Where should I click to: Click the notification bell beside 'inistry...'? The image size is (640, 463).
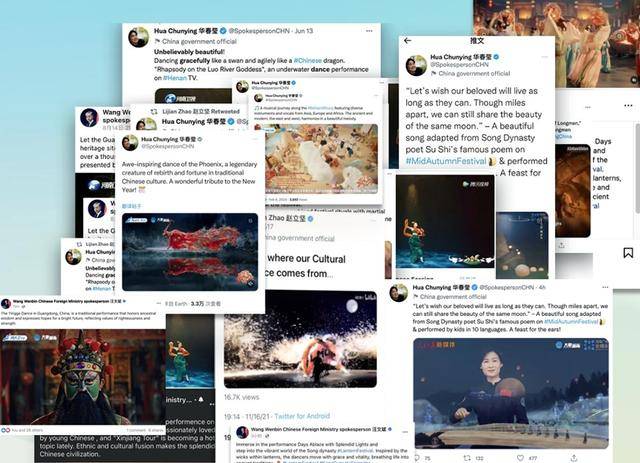[x=201, y=399]
